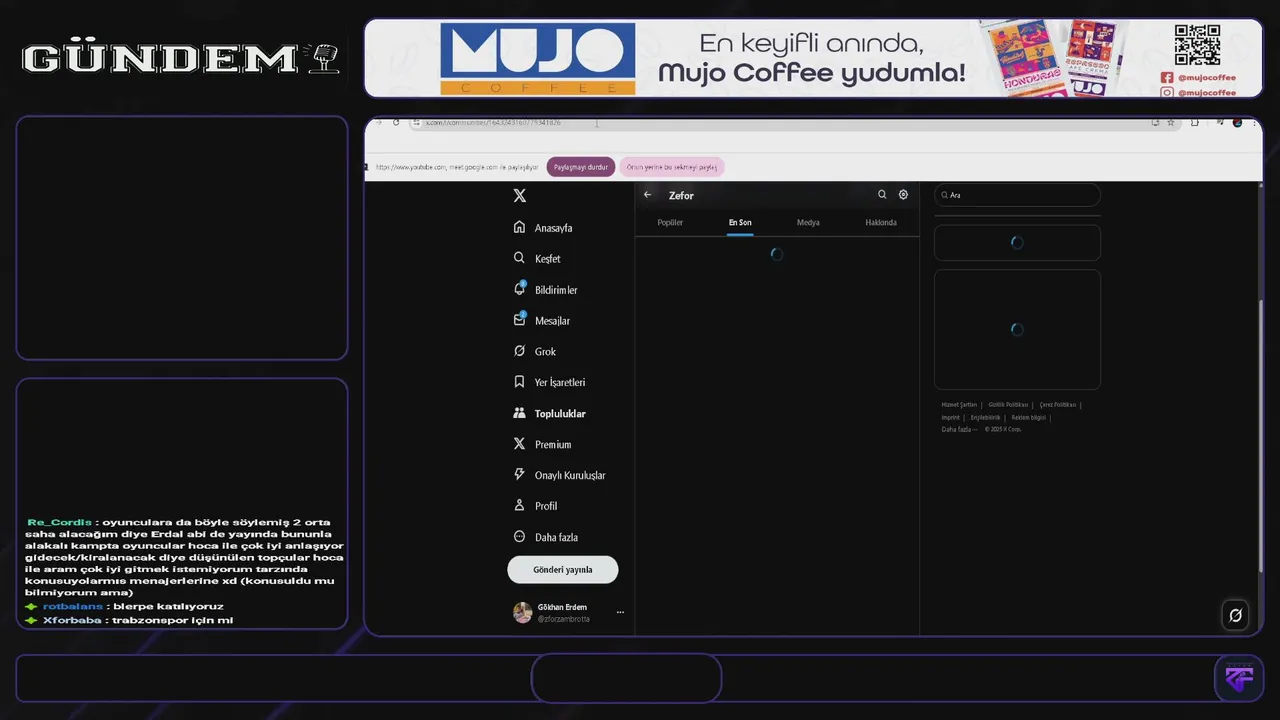Switch to Medya tab

[808, 222]
